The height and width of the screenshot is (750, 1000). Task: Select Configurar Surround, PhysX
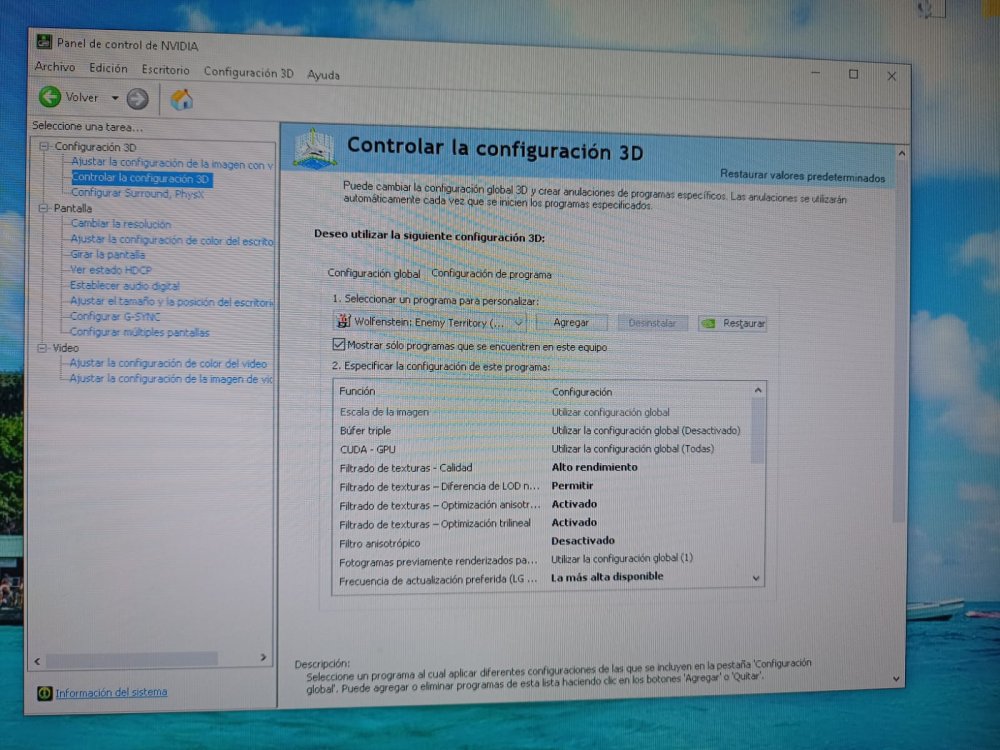click(137, 193)
